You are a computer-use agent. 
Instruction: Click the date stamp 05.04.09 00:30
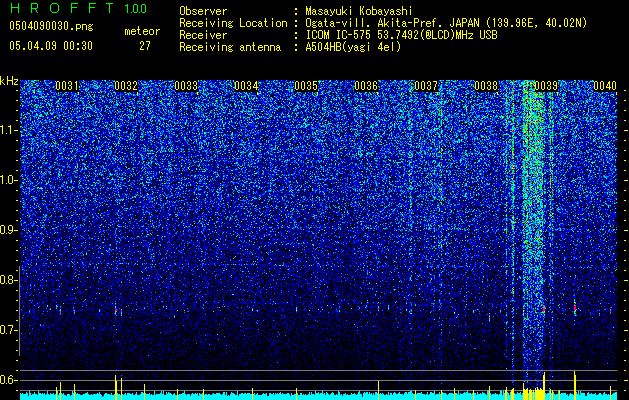(51, 46)
